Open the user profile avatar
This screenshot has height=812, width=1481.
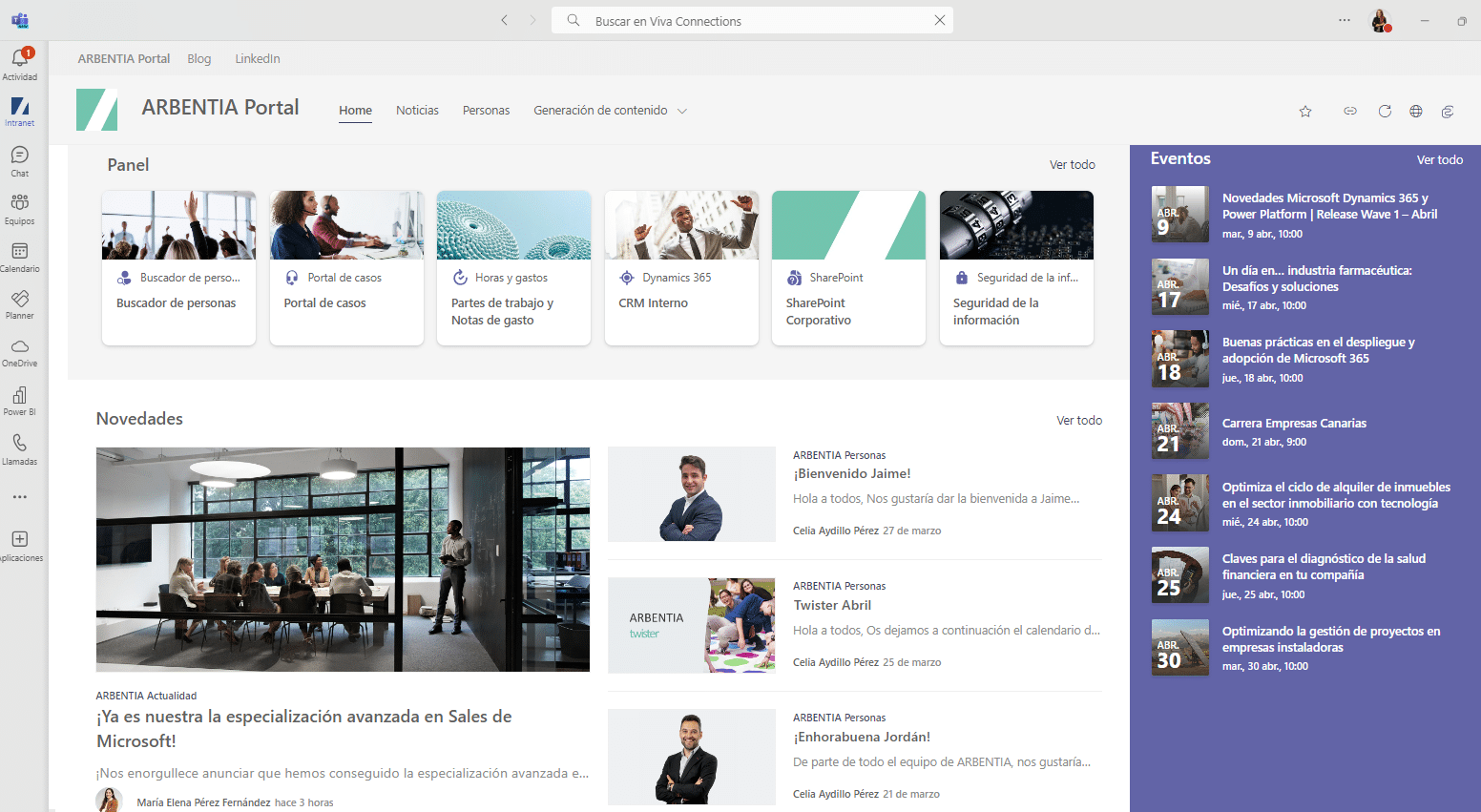[x=1381, y=20]
